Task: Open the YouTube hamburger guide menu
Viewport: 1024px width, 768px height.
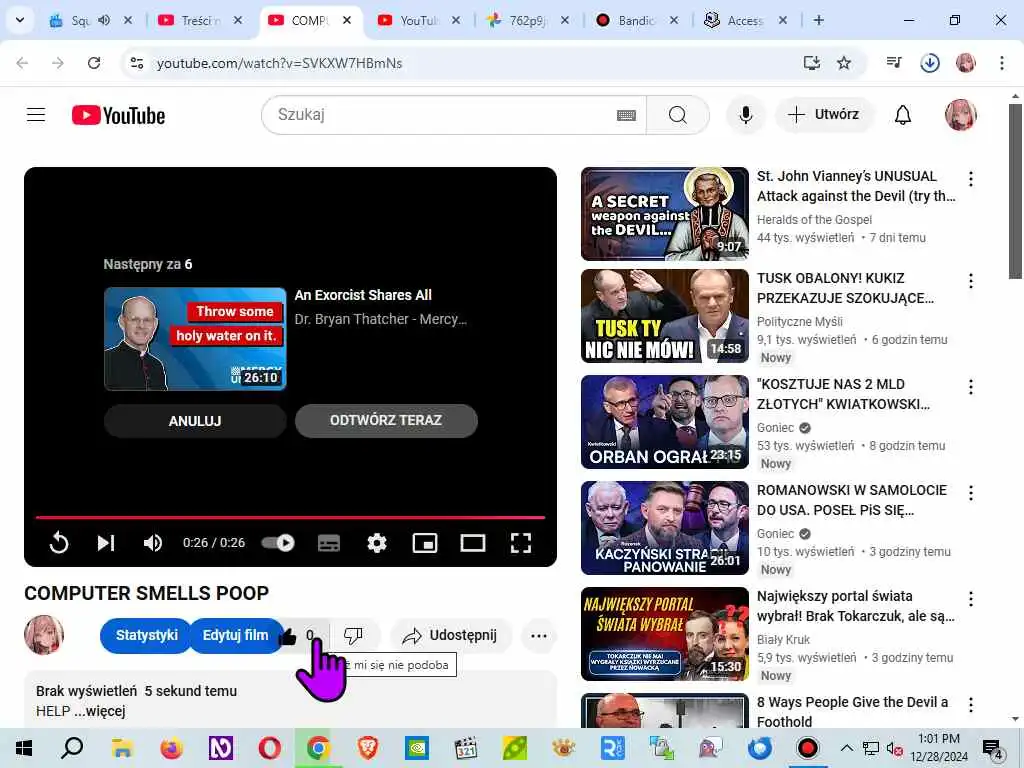Action: 36,115
